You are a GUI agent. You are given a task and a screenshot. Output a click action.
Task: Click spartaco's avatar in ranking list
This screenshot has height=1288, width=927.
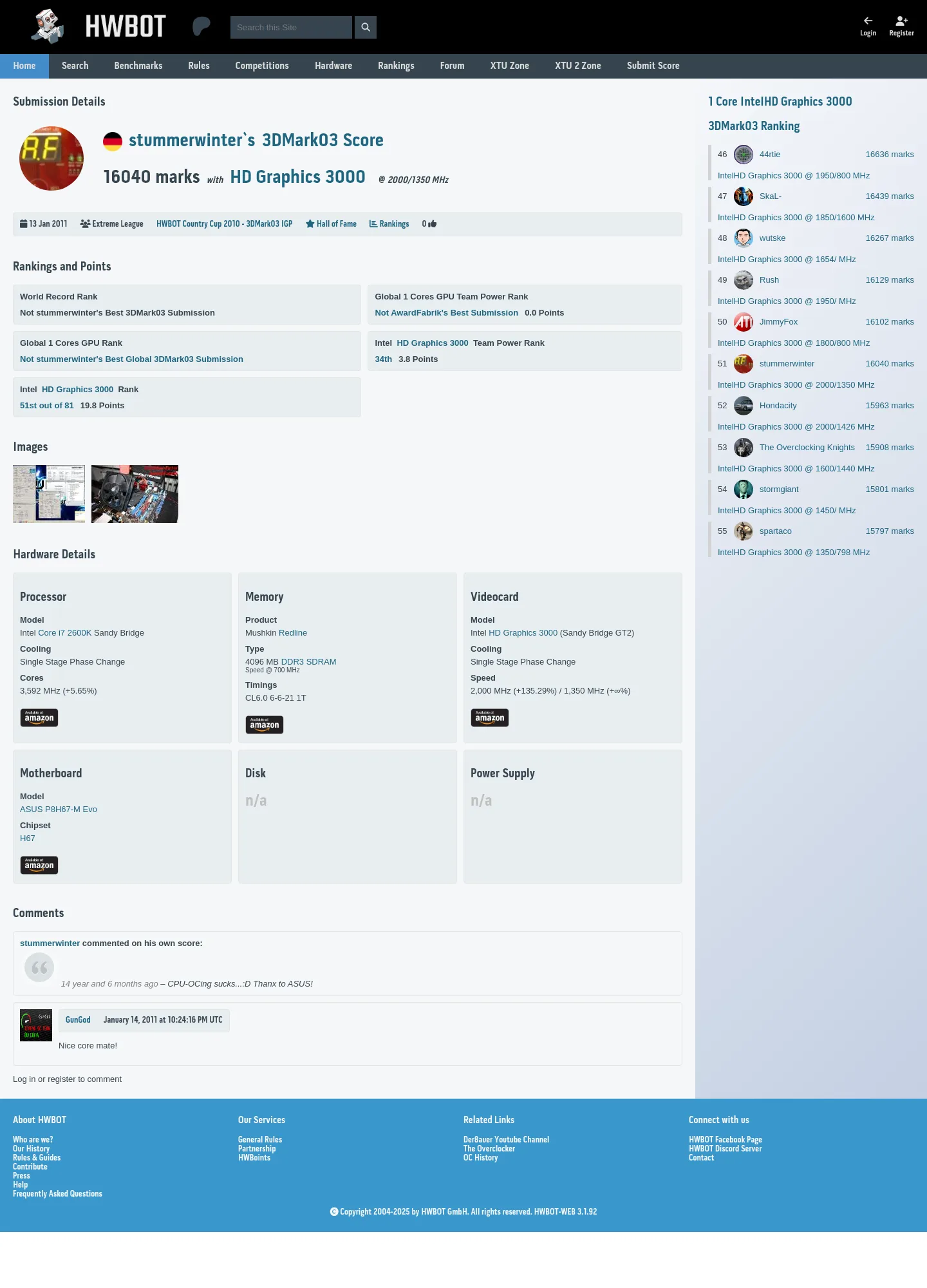pos(744,531)
